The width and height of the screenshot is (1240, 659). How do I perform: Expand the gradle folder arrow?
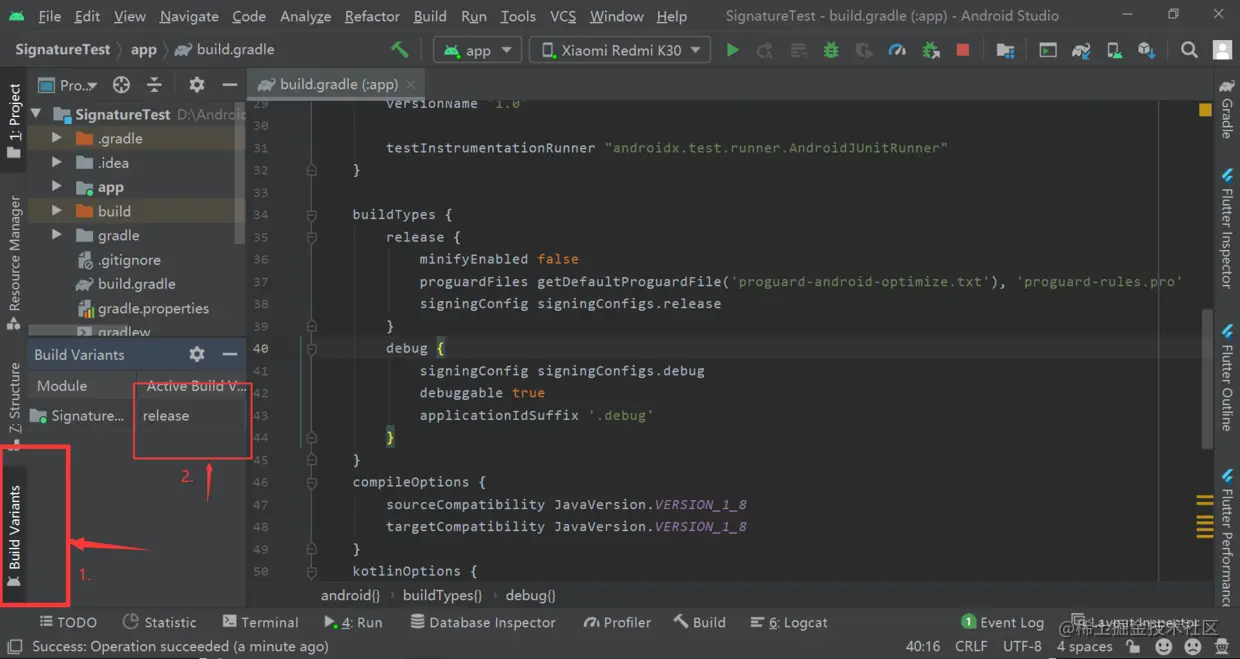pos(57,236)
